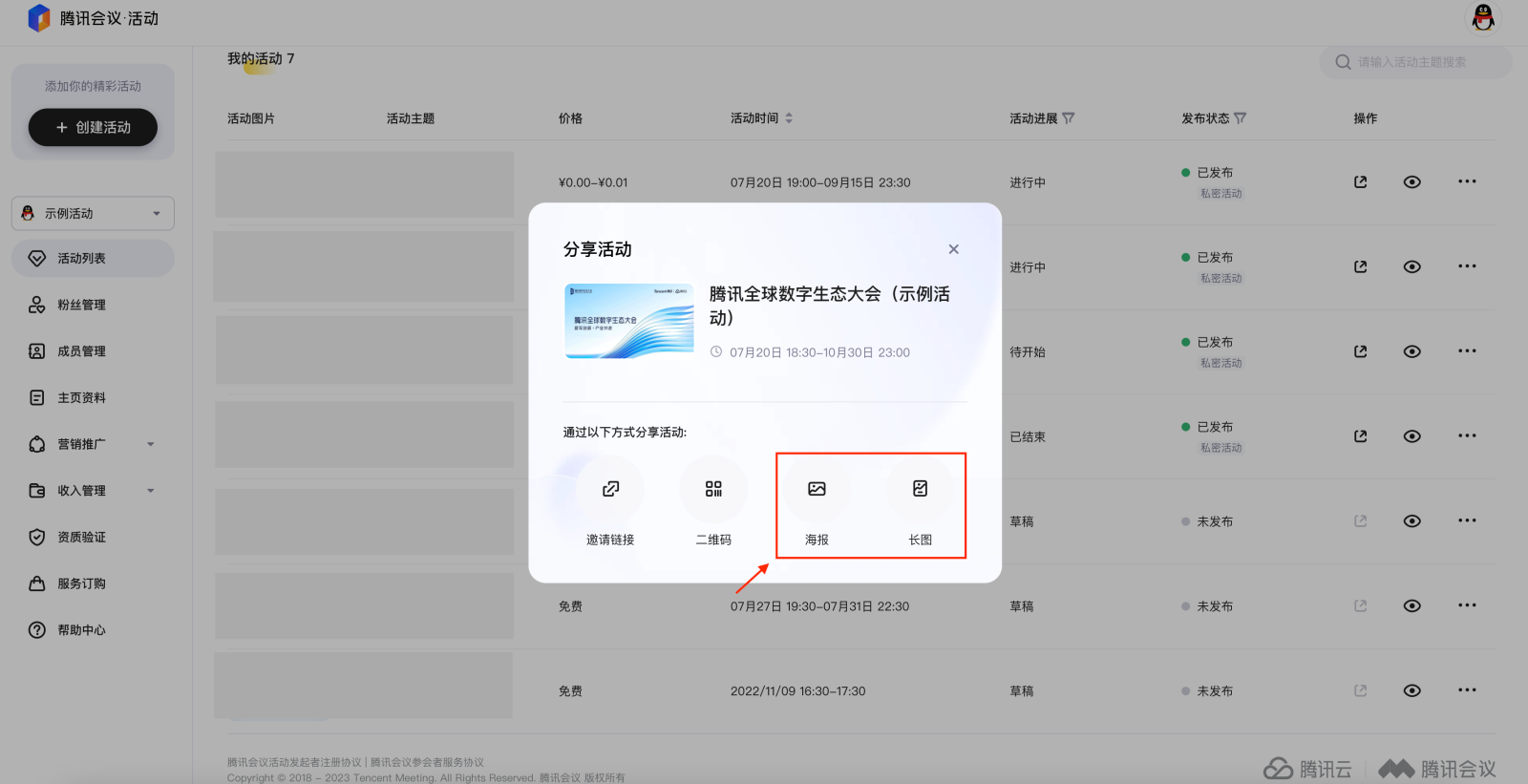Share the activity in 已结束 row
Image resolution: width=1528 pixels, height=784 pixels.
click(x=1361, y=436)
